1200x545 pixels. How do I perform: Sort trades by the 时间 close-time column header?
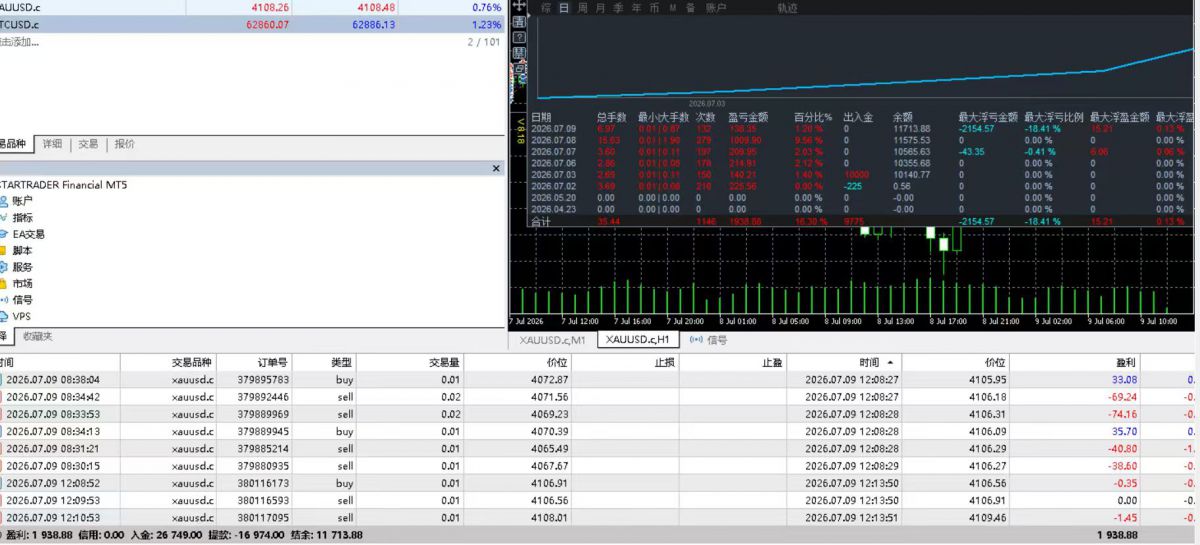tap(874, 362)
